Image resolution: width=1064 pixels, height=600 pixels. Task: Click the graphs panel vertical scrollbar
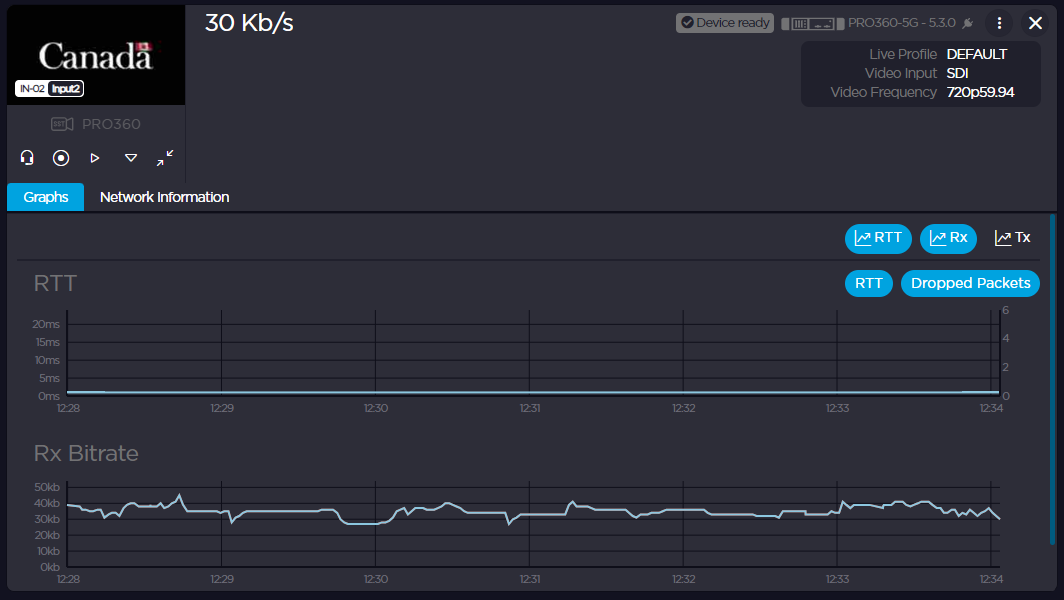click(1052, 380)
